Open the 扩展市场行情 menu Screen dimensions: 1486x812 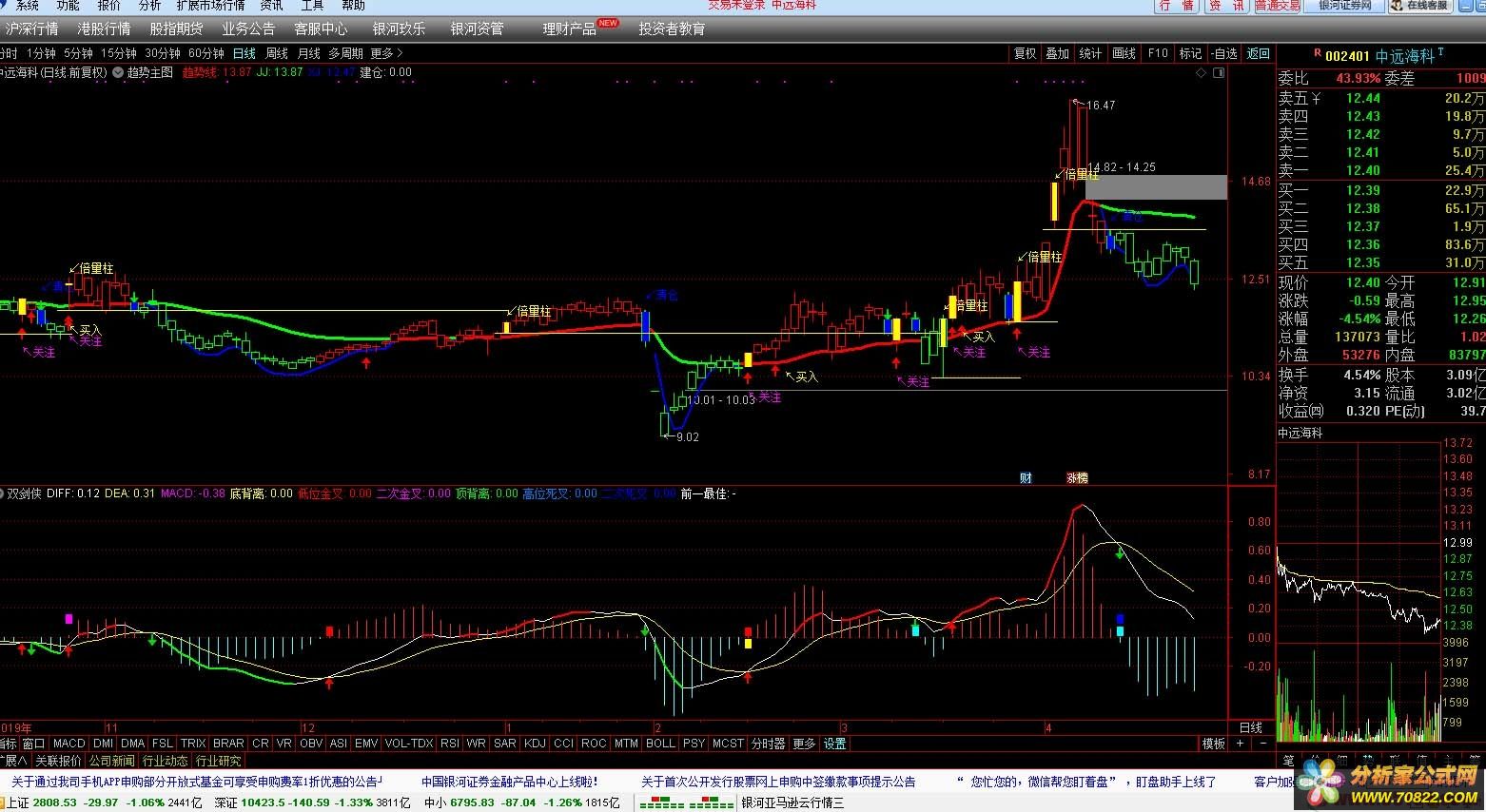click(x=210, y=6)
